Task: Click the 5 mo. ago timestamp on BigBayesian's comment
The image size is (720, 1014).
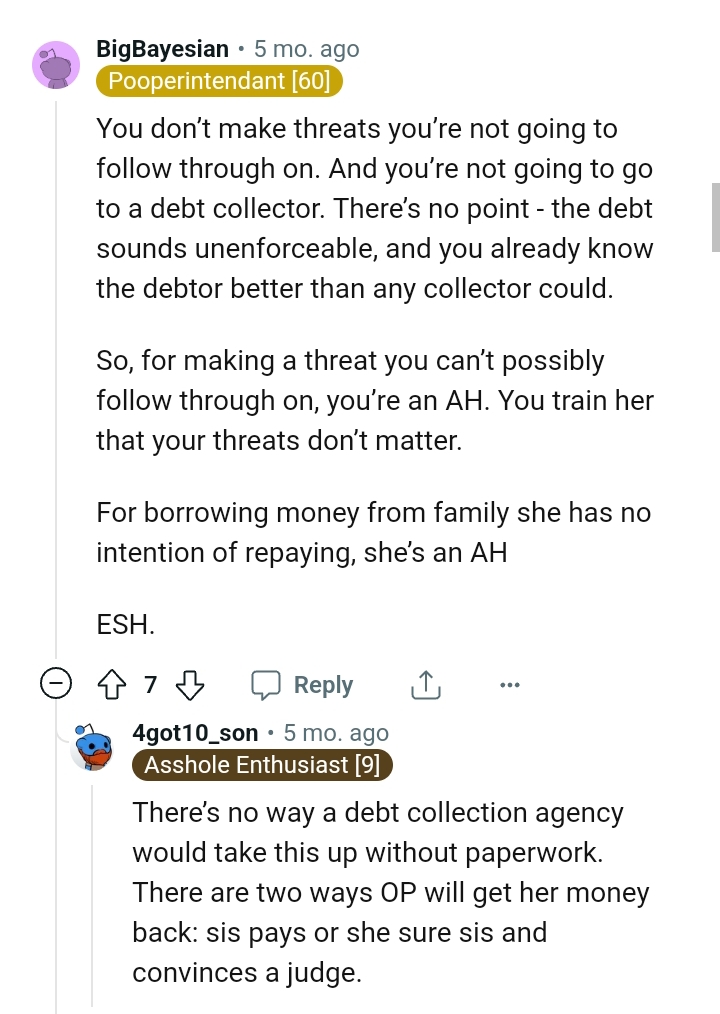Action: [x=306, y=48]
